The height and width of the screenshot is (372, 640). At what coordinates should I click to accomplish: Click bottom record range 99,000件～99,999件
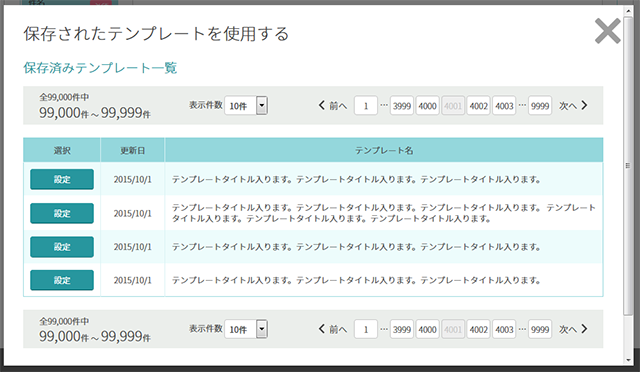(x=95, y=336)
